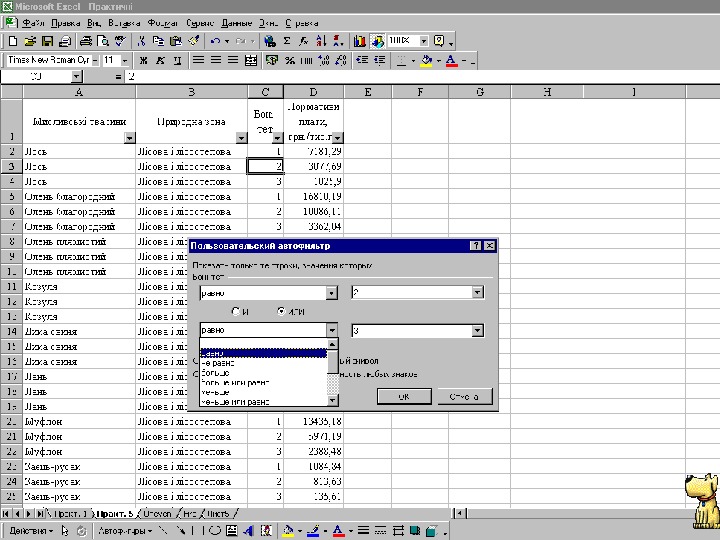
Task: Click the Save icon in the toolbar
Action: [47, 41]
